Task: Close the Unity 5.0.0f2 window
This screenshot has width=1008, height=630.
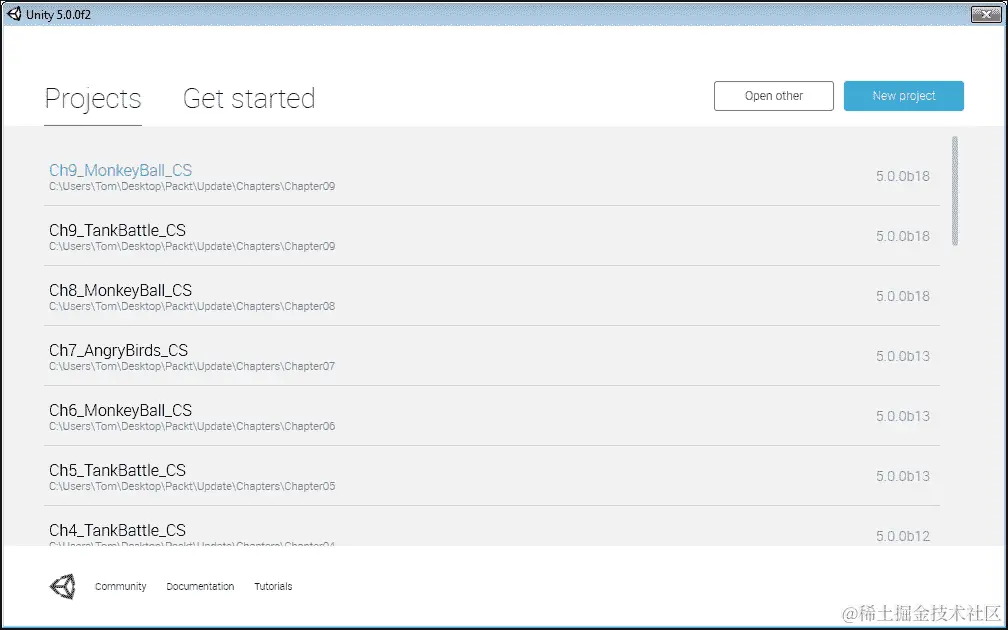Action: tap(986, 14)
